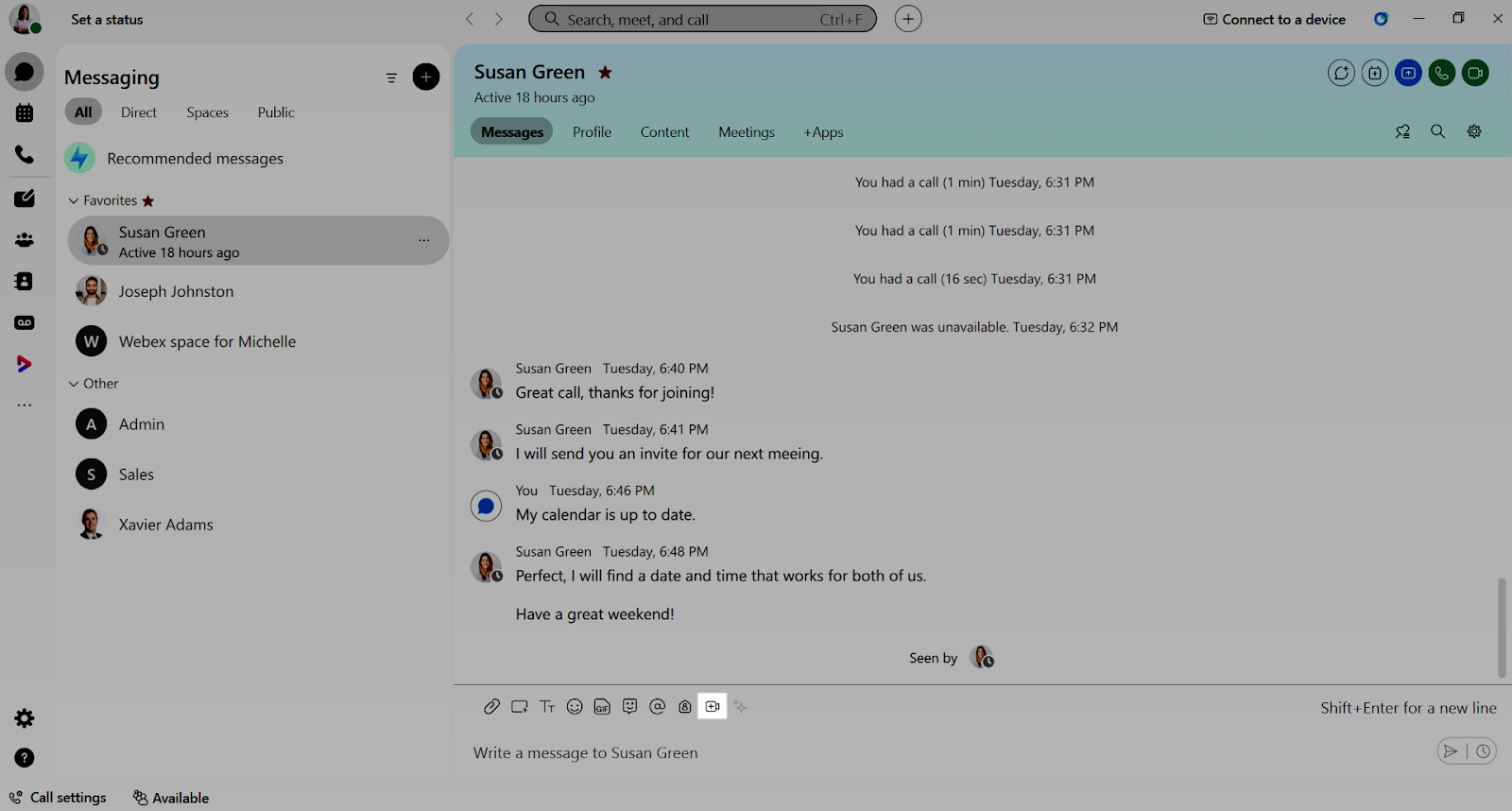Record a video message with the highlighted camera icon
1512x811 pixels.
click(x=713, y=706)
